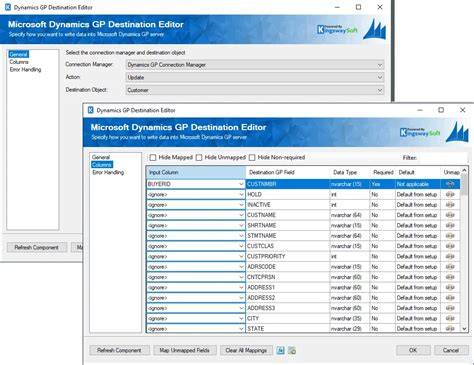Maximize the front Destination Editor window
This screenshot has height=365, width=474.
click(441, 110)
